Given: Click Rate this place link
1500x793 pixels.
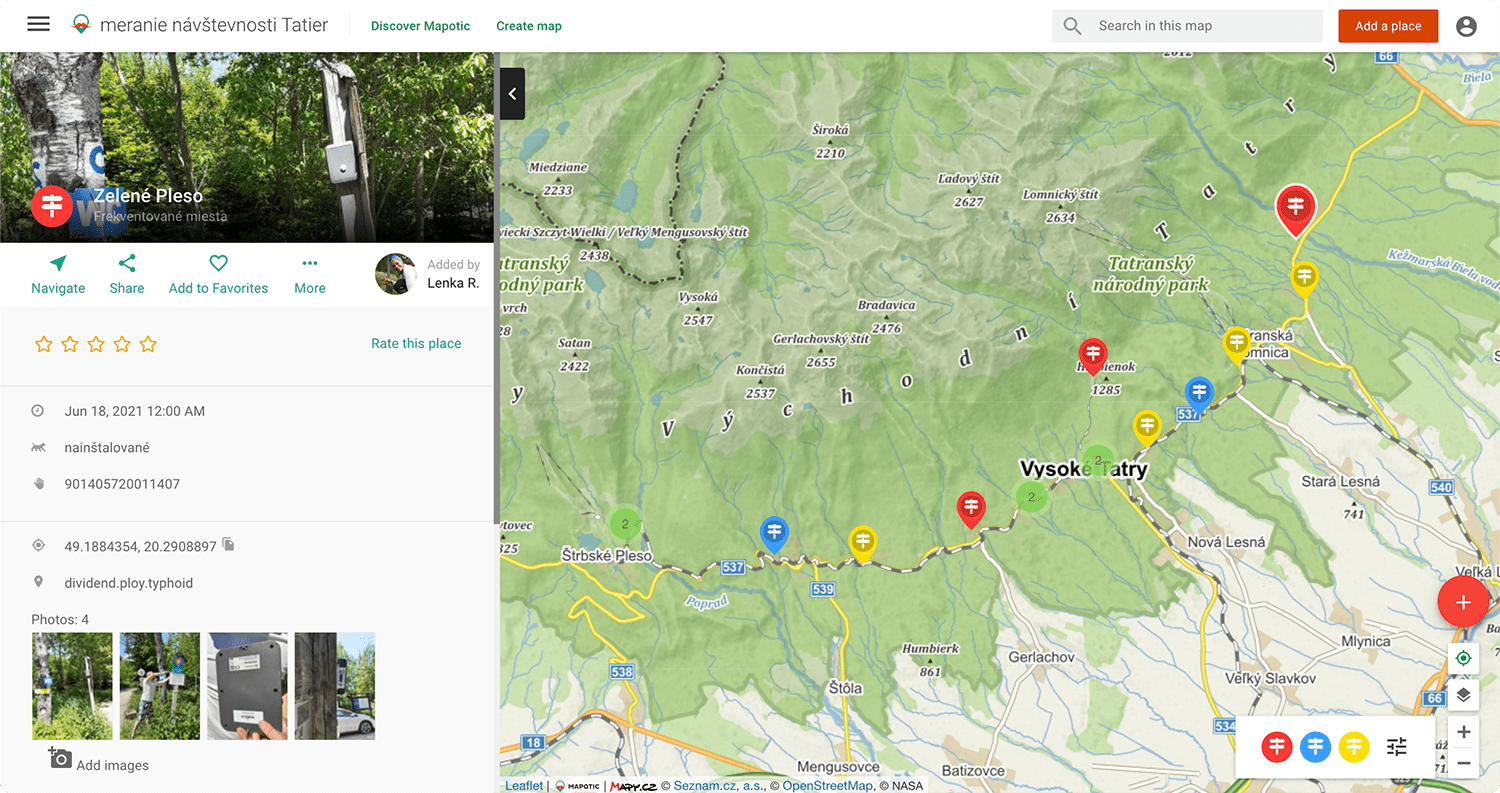Looking at the screenshot, I should coord(416,343).
